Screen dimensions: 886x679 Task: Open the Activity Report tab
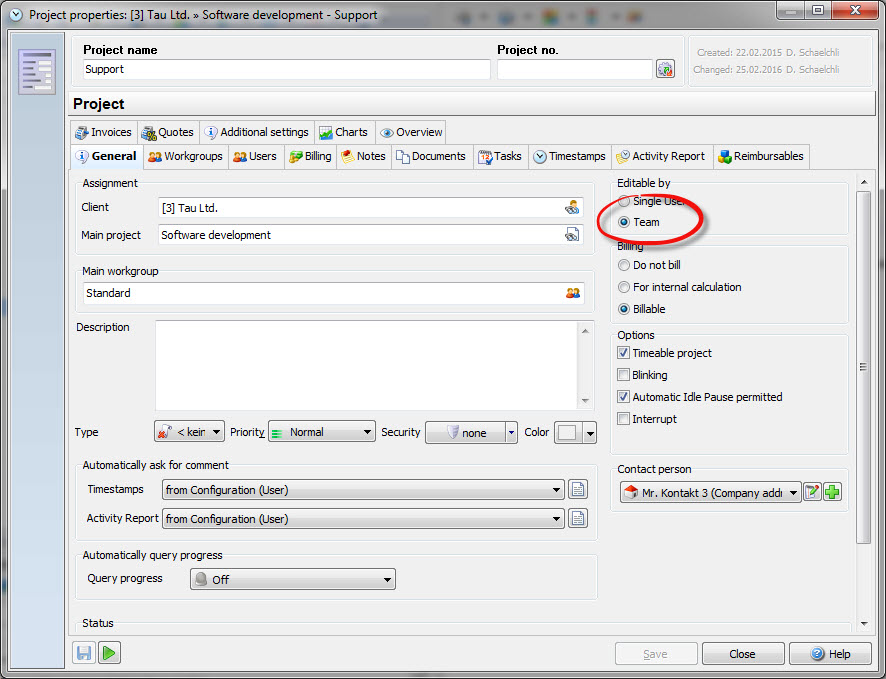(660, 156)
